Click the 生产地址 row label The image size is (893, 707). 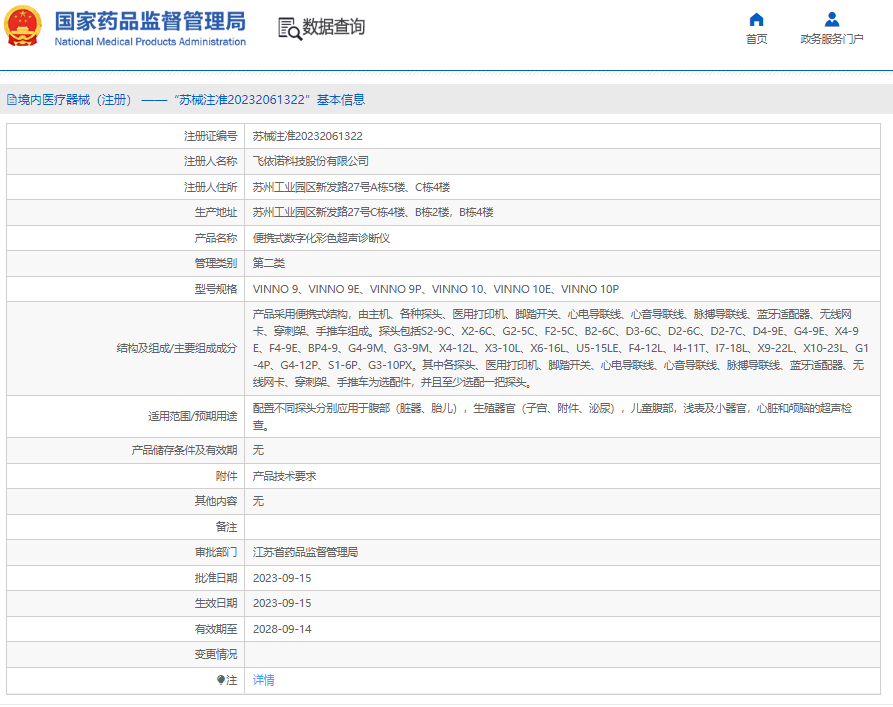[216, 212]
